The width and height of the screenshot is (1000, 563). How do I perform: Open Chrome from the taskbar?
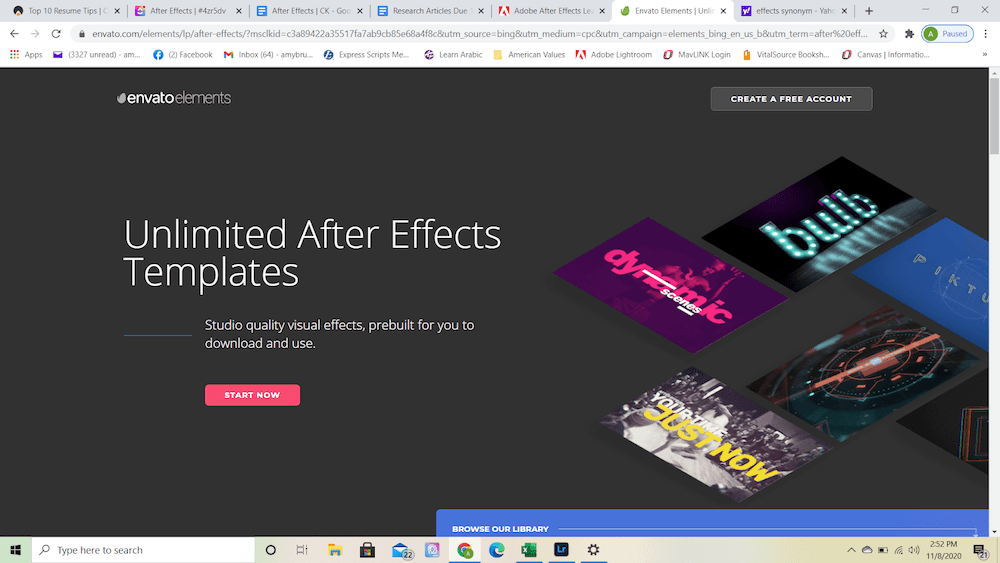[465, 550]
